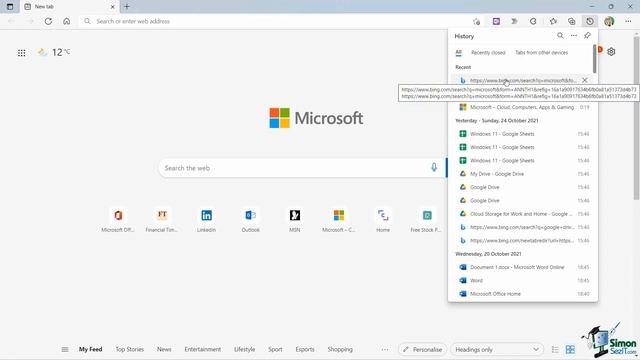
Task: Select the All history tab
Action: click(458, 53)
